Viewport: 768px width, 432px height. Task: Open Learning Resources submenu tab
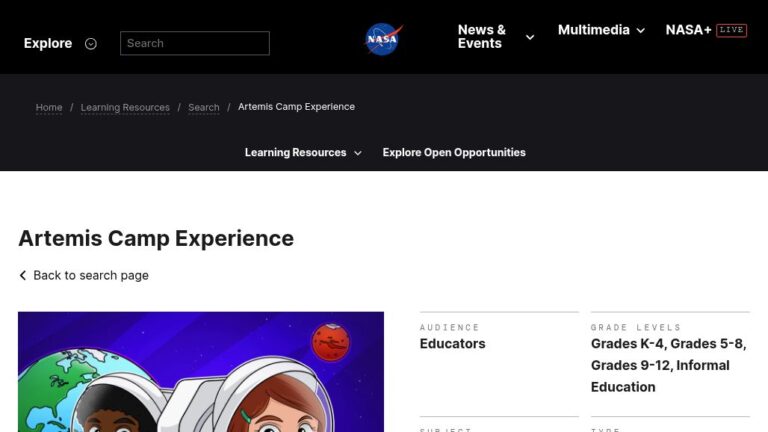[x=295, y=152]
